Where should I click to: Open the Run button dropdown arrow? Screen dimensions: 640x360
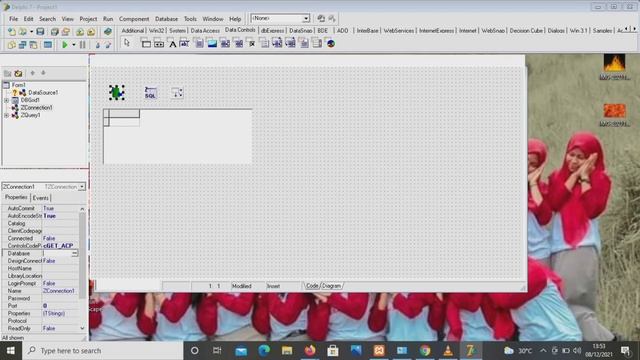73,44
